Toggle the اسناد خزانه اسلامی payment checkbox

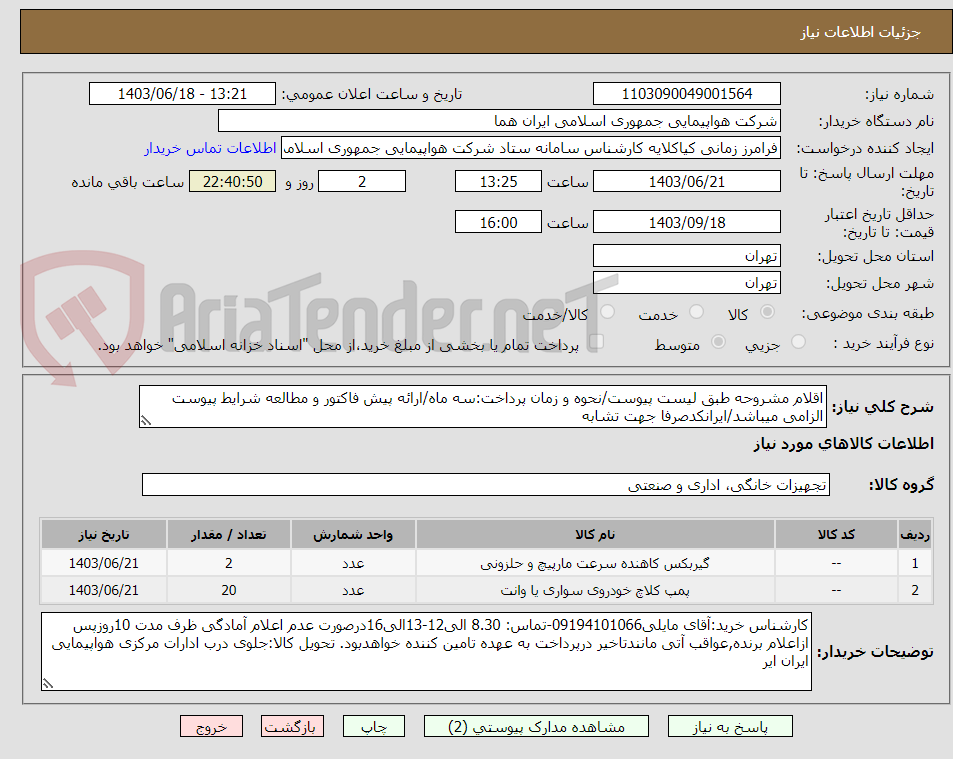click(596, 342)
